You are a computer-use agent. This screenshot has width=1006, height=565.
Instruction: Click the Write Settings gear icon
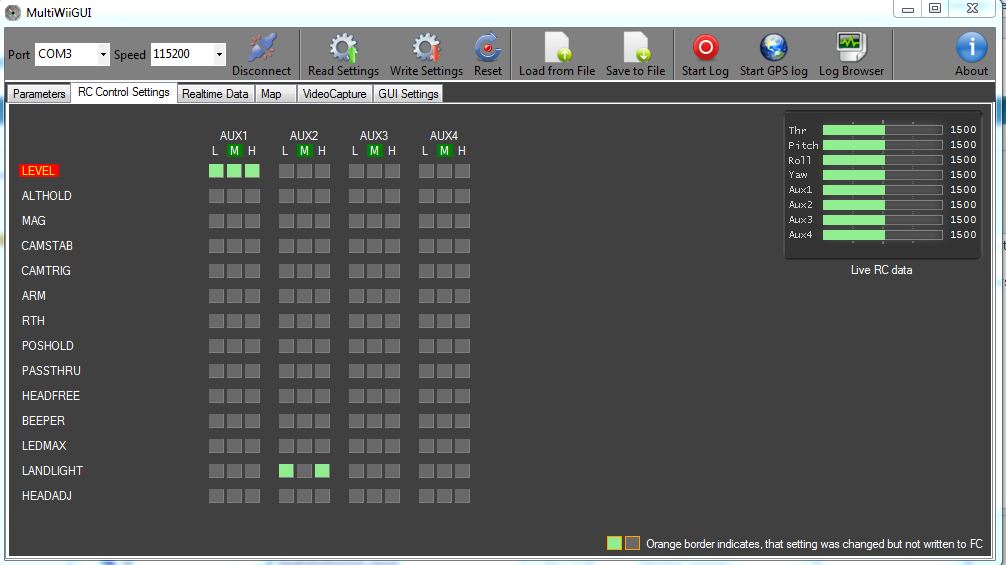click(426, 48)
